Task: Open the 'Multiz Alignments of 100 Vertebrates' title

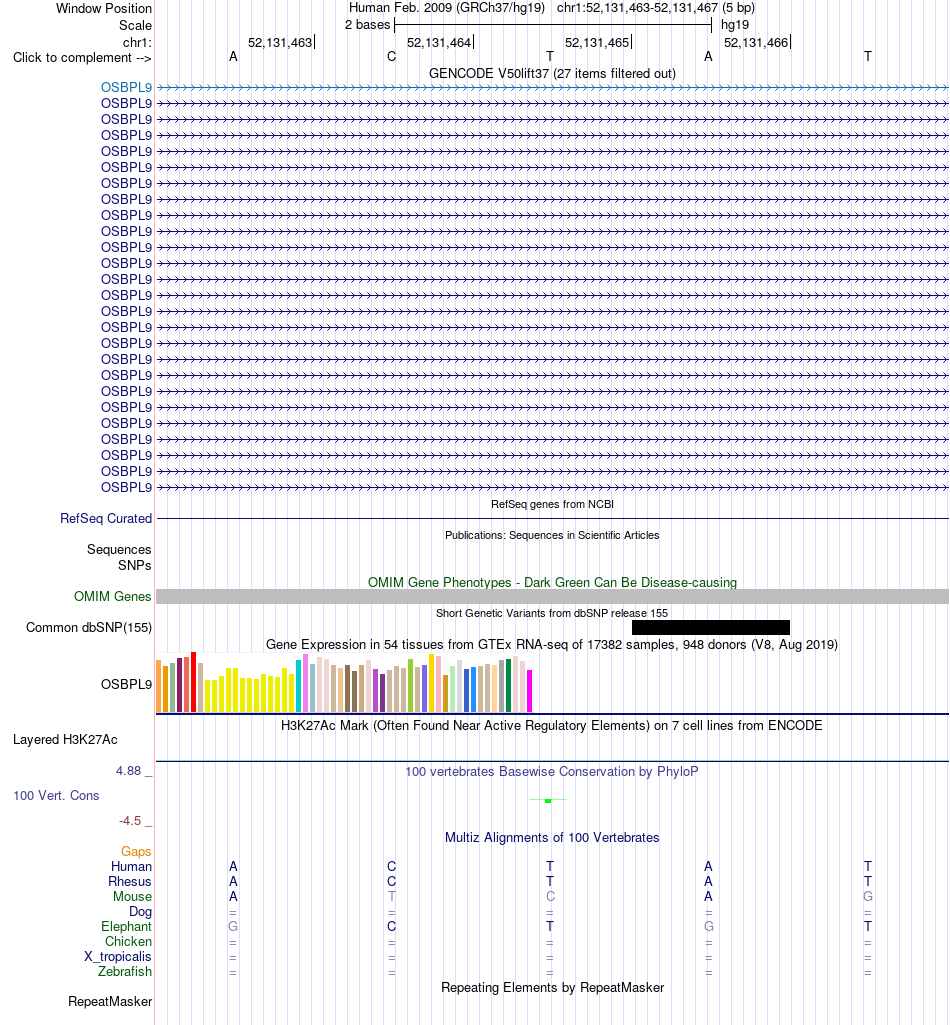Action: (x=552, y=838)
